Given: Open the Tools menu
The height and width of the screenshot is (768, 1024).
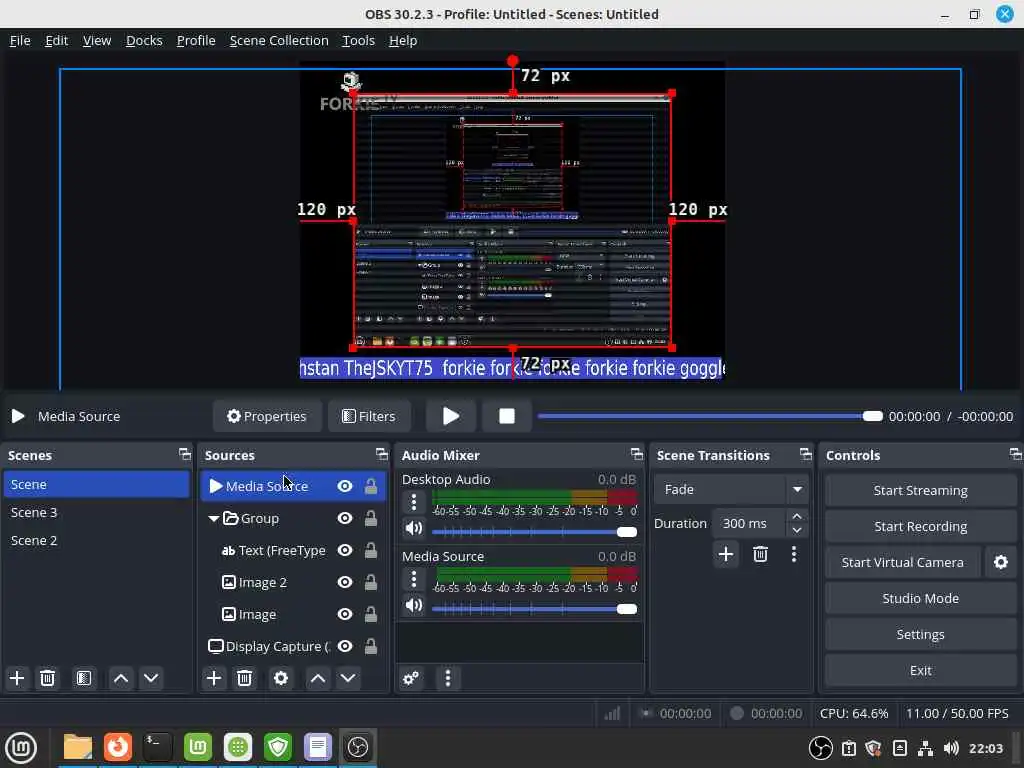Looking at the screenshot, I should 359,40.
